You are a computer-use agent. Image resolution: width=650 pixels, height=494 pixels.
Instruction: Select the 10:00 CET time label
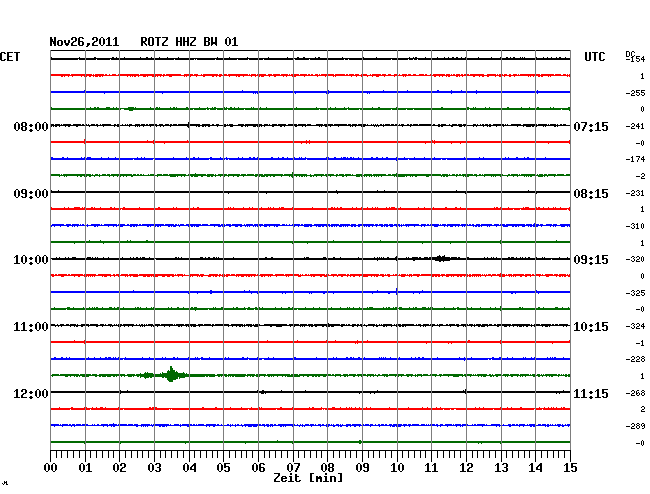pyautogui.click(x=31, y=260)
